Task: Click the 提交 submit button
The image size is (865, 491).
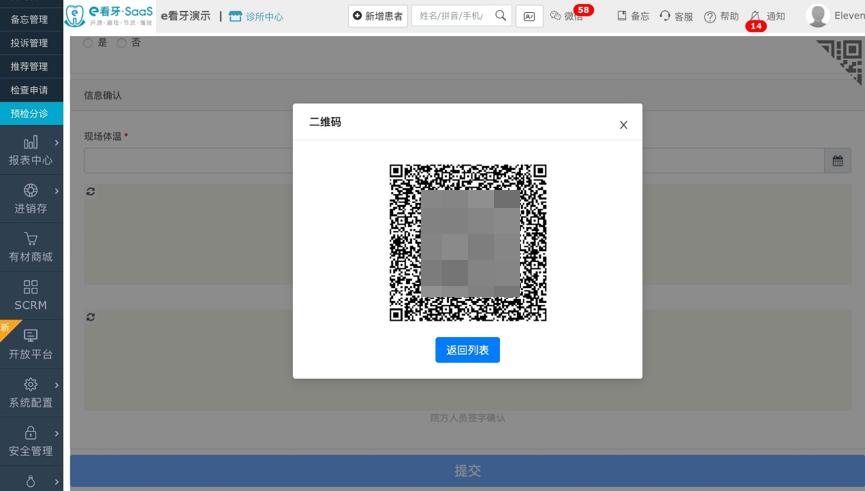Action: tap(467, 471)
